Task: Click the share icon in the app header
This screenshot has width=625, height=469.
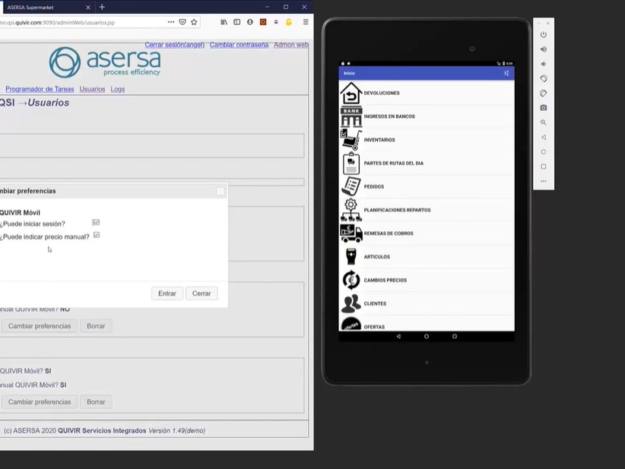Action: click(507, 73)
